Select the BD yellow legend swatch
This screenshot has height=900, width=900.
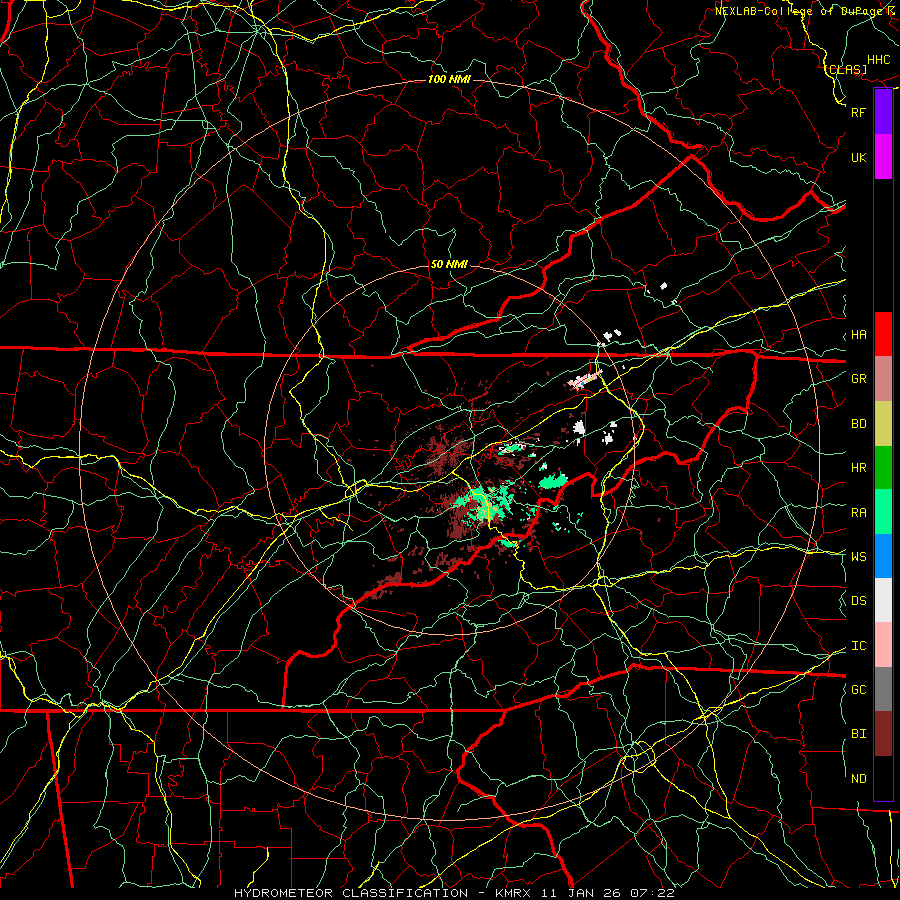[x=883, y=424]
